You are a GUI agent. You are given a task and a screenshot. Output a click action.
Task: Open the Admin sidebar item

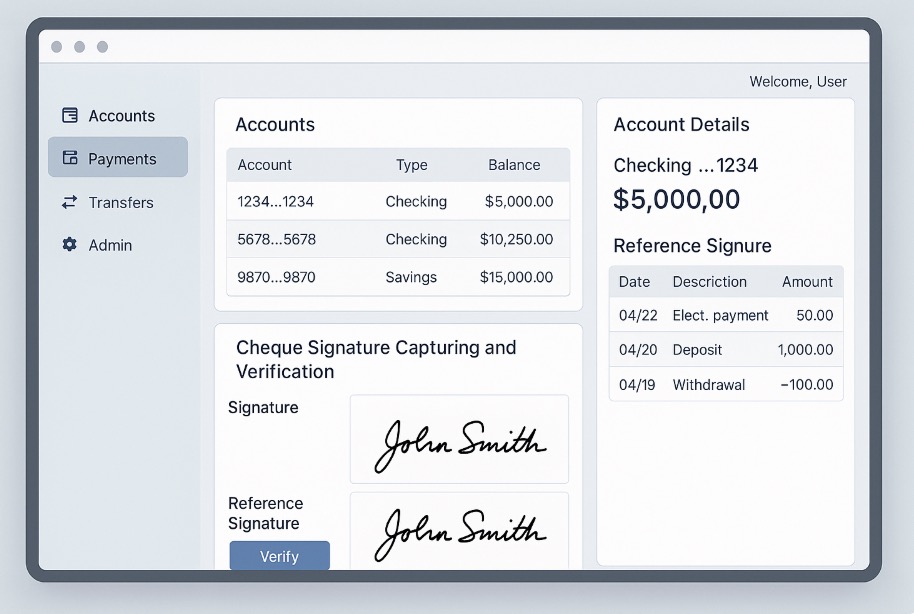118,245
